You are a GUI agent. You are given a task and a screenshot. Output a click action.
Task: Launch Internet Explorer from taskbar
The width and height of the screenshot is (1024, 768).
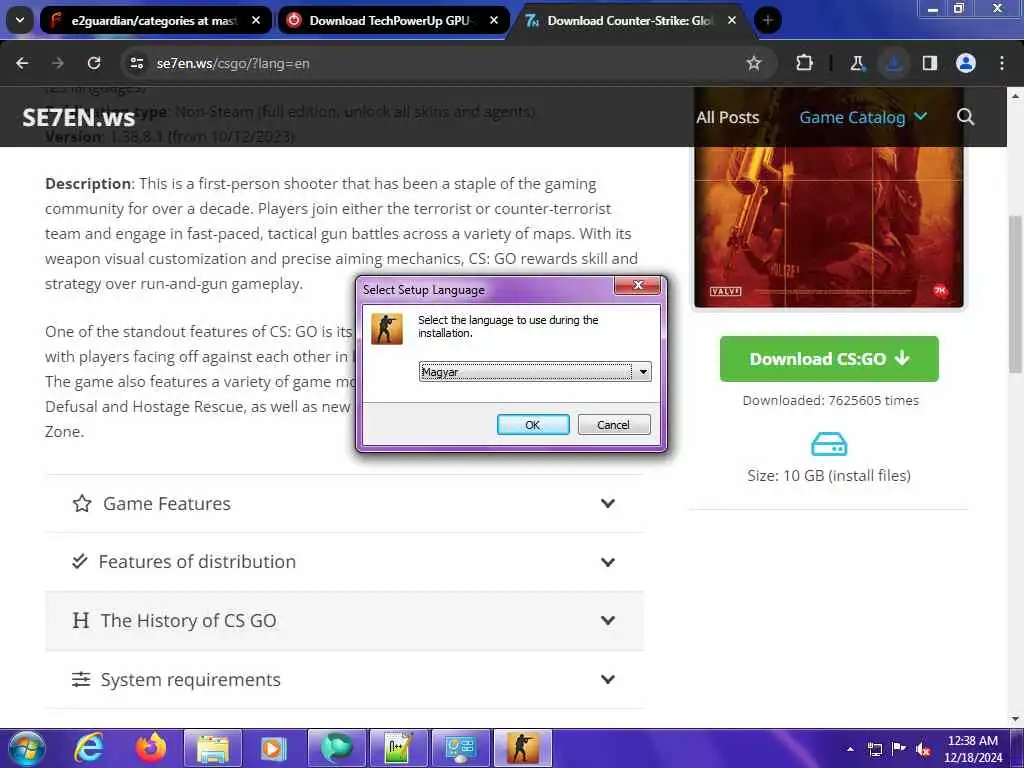pos(88,748)
